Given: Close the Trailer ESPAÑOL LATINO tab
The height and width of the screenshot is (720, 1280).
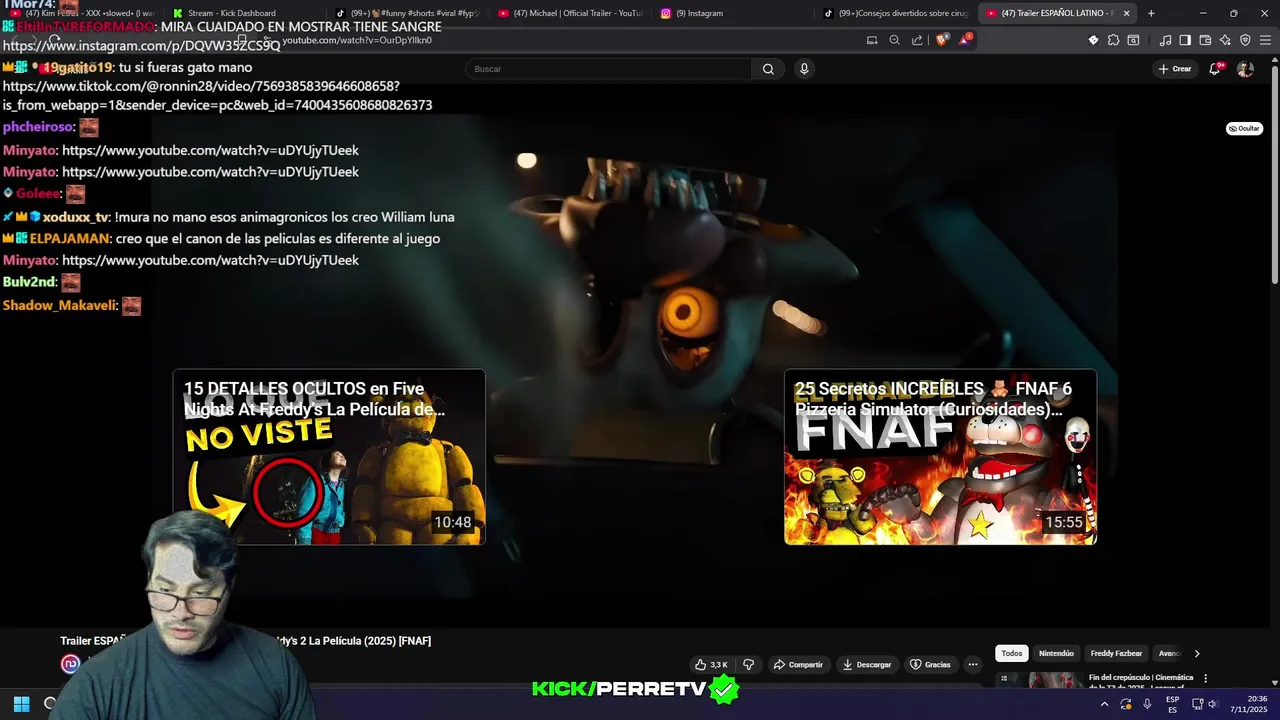Looking at the screenshot, I should click(x=1127, y=13).
